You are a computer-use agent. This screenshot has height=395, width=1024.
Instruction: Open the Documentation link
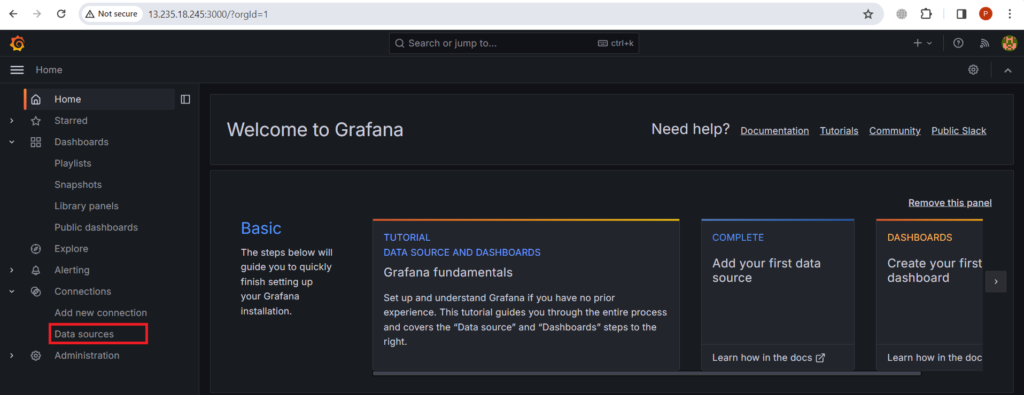[x=775, y=131]
